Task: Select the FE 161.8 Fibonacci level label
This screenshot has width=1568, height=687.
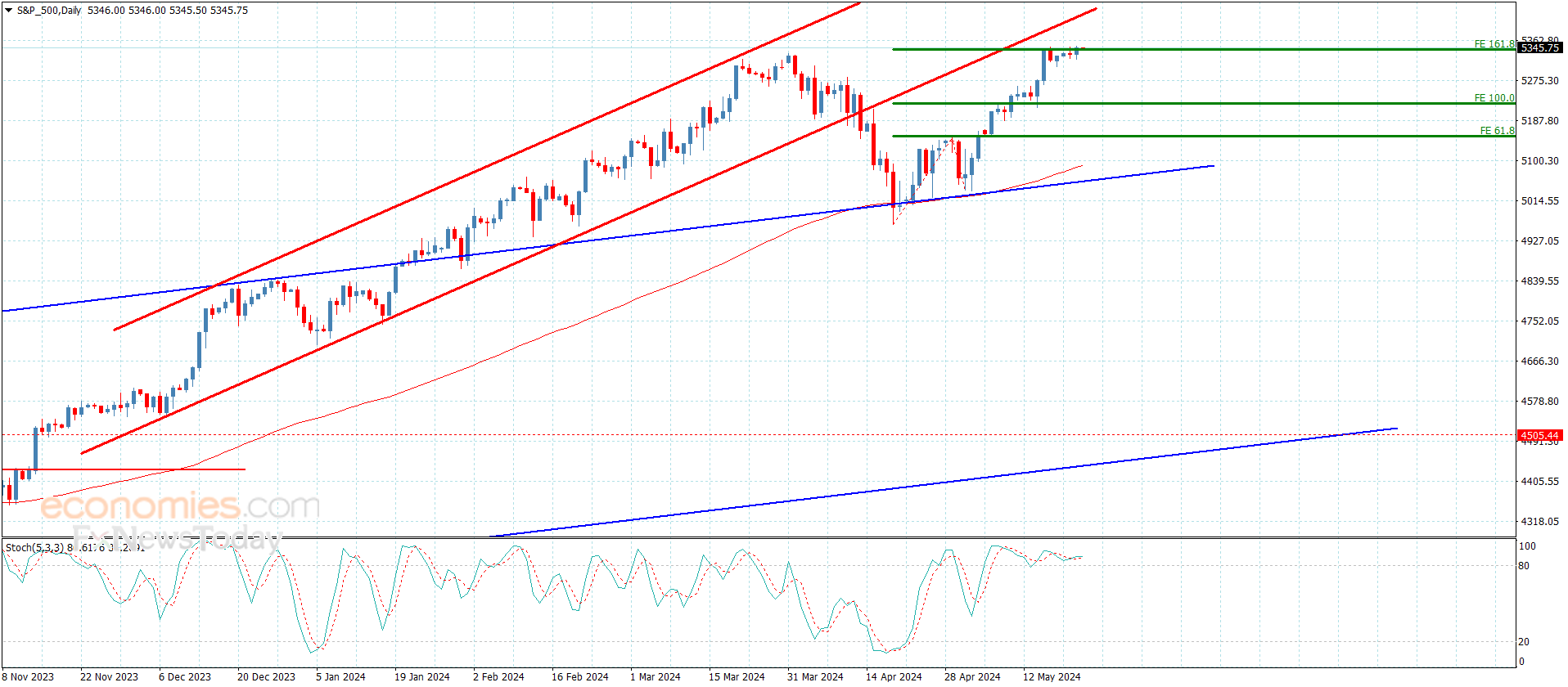Action: [1494, 44]
